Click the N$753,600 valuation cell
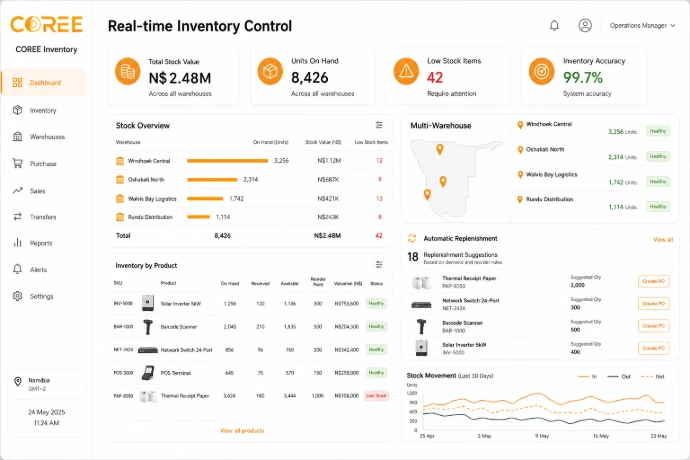The width and height of the screenshot is (690, 460). pos(347,303)
